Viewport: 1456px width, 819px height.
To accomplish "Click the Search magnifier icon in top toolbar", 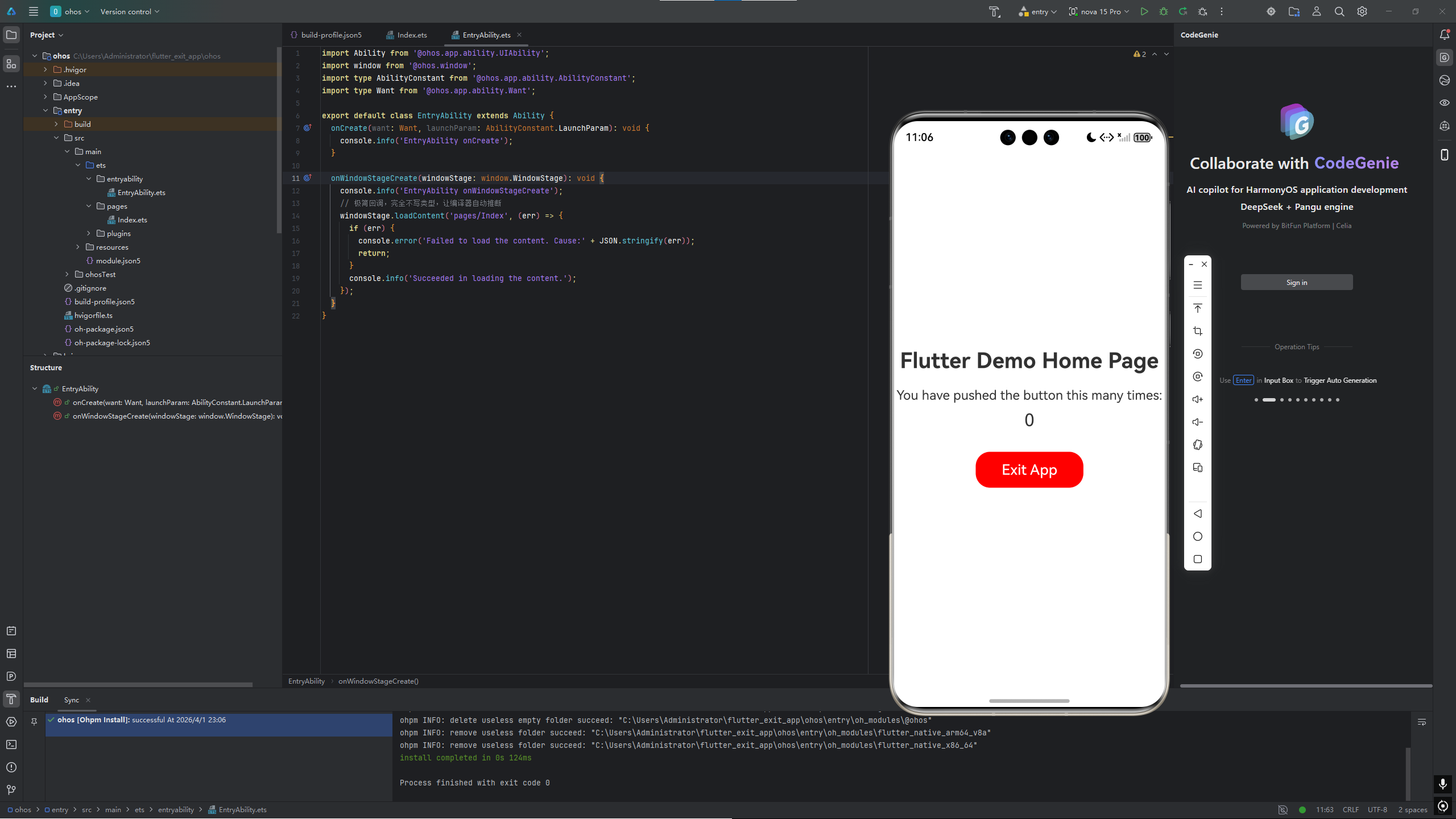I will (1339, 11).
